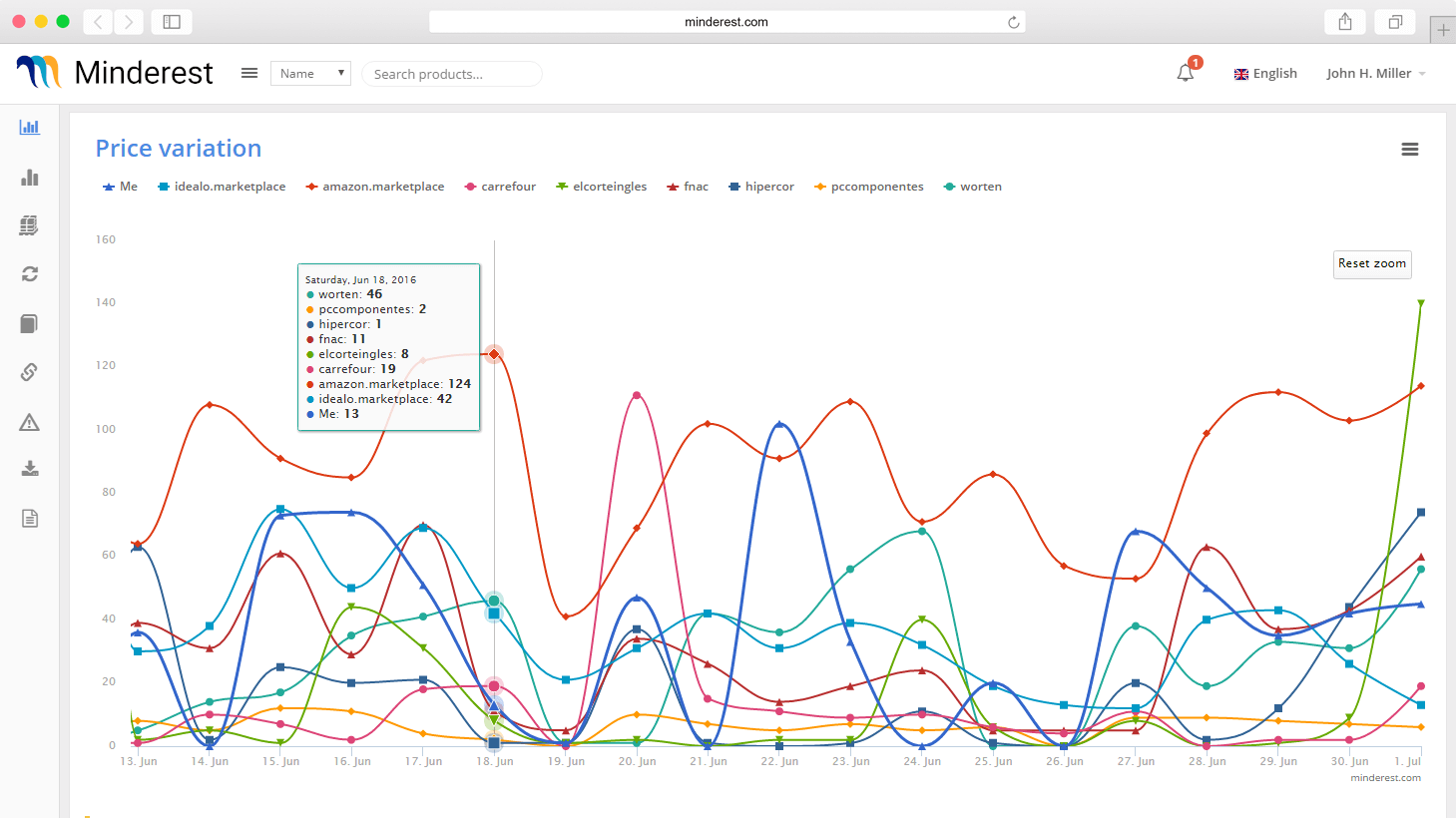1456x818 pixels.
Task: Open the bar chart sidebar icon
Action: 30,177
